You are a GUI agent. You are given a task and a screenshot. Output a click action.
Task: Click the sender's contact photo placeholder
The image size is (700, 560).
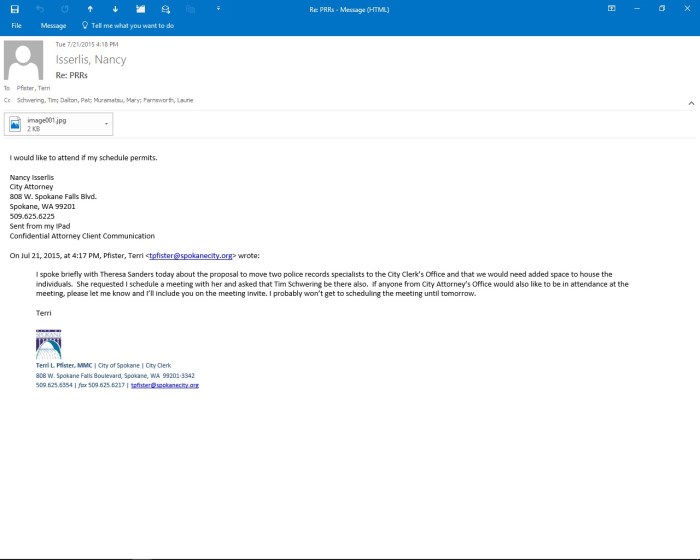click(x=24, y=60)
